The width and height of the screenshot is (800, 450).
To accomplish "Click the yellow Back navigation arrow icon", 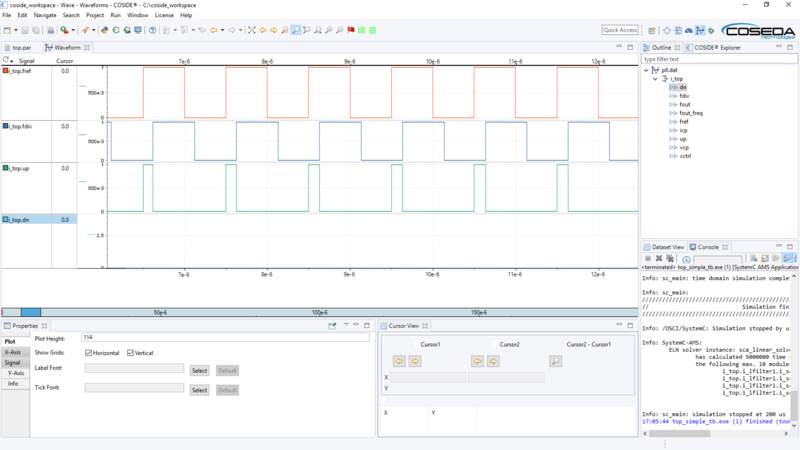I will (x=214, y=30).
